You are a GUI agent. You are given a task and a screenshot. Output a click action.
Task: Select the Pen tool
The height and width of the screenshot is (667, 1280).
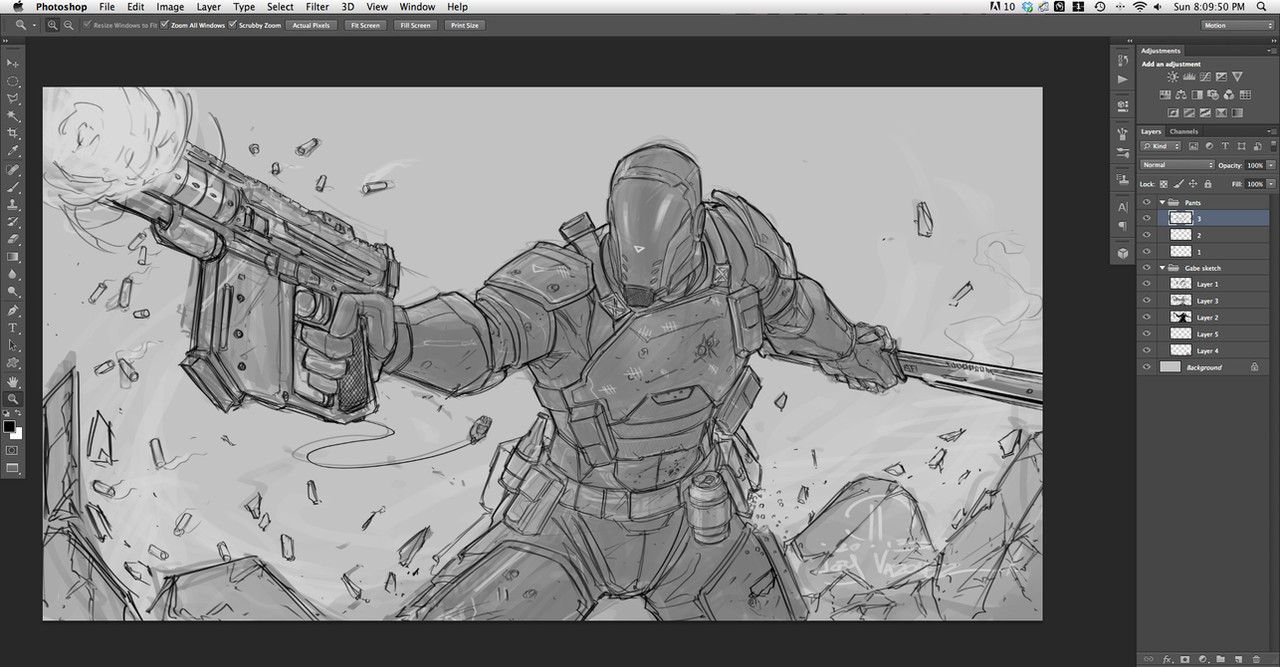(13, 310)
